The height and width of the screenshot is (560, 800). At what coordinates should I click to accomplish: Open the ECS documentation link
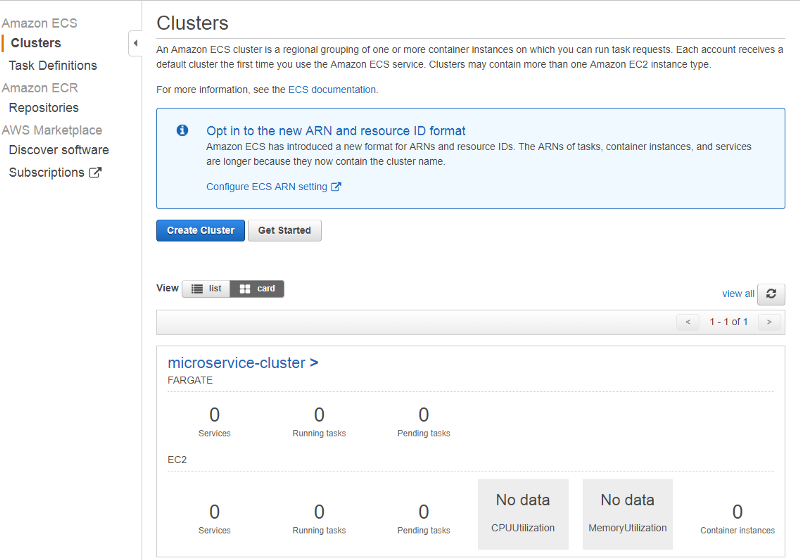point(332,90)
